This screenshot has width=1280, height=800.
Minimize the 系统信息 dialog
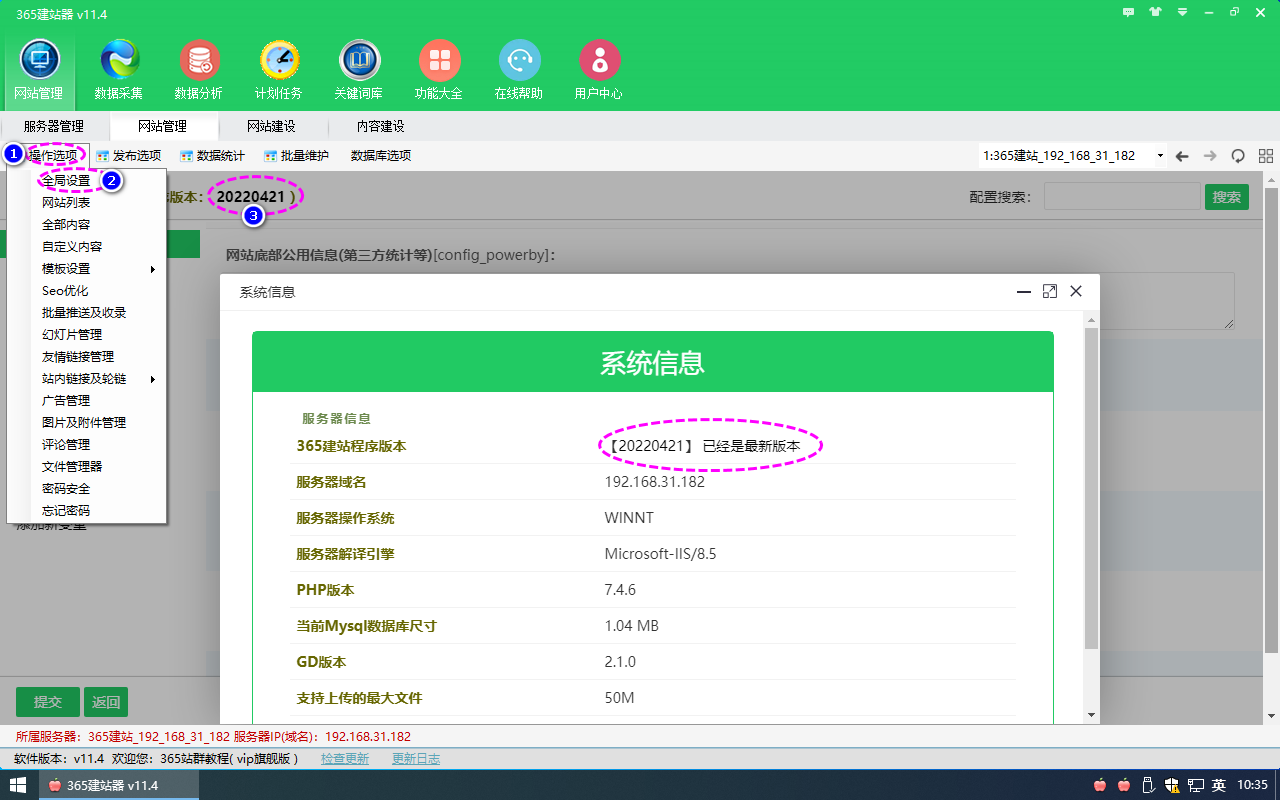[x=1024, y=291]
